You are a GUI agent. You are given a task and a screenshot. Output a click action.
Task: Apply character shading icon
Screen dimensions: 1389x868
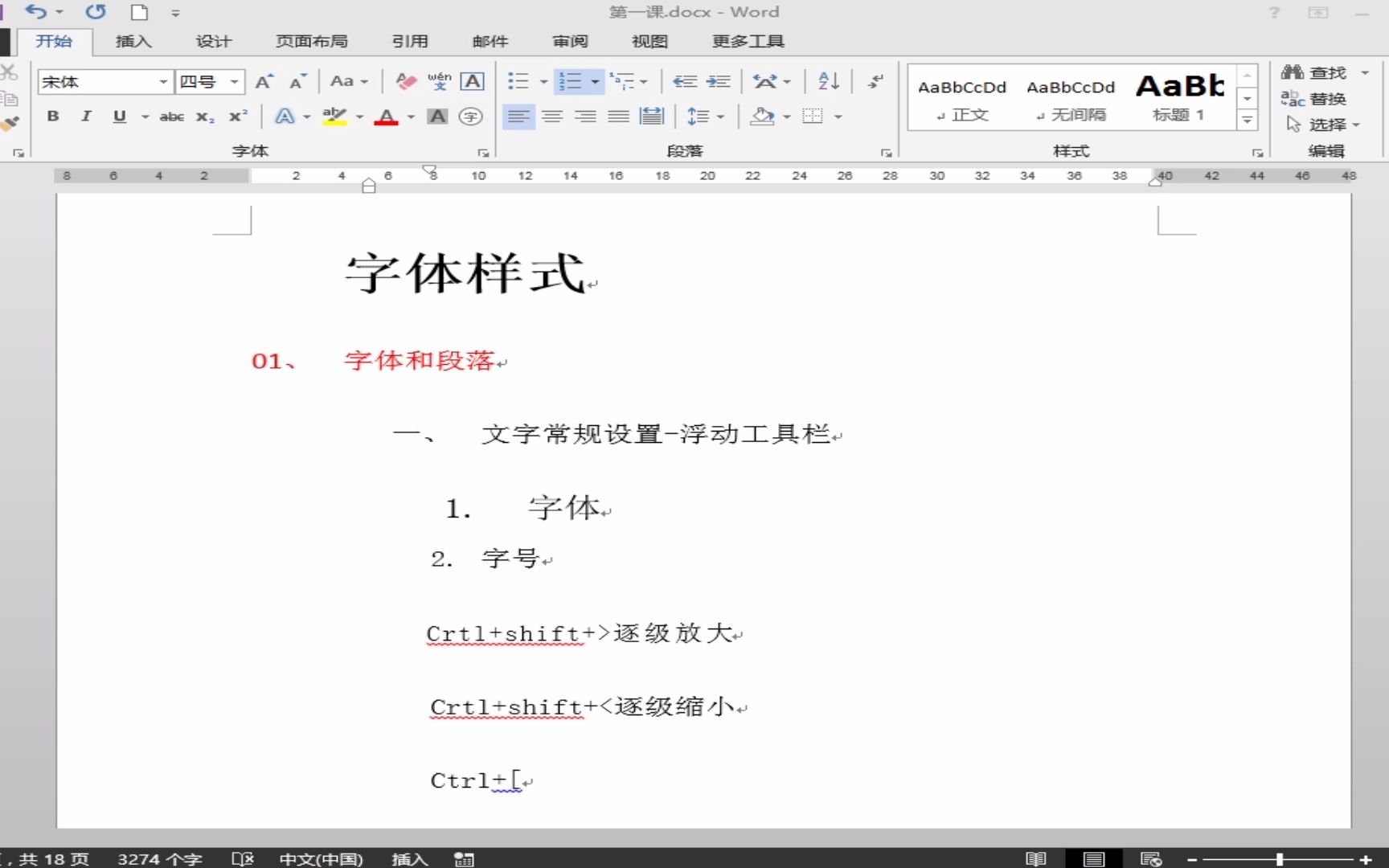(437, 117)
